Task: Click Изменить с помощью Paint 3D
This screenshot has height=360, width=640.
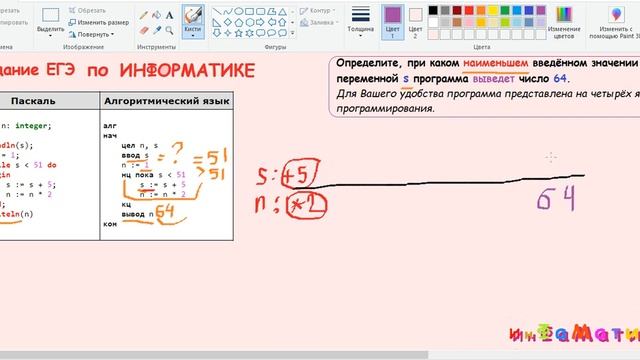Action: pos(614,23)
